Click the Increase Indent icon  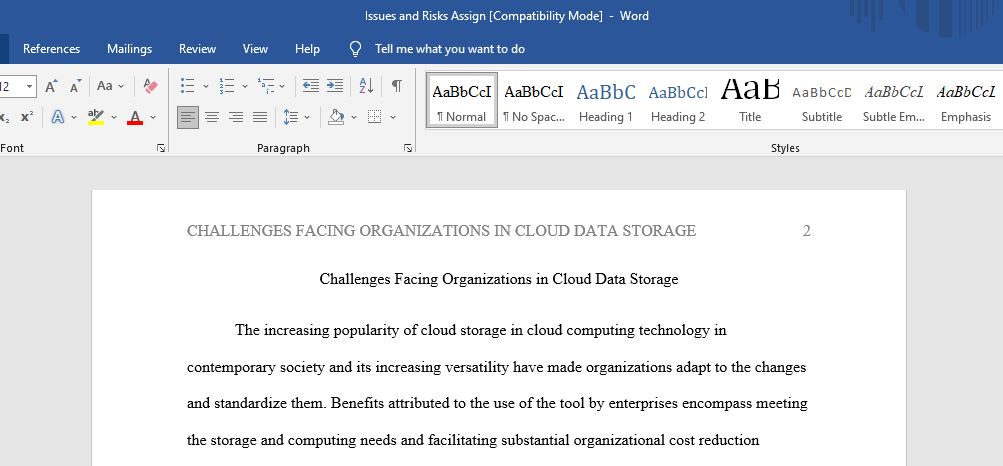click(x=335, y=86)
